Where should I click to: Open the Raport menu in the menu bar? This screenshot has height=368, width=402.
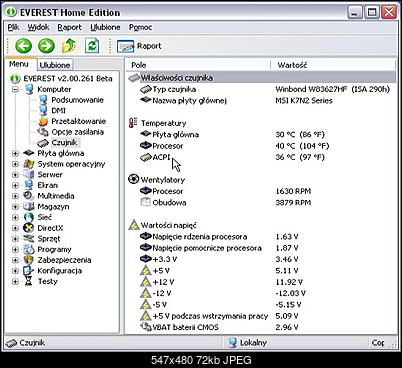click(69, 27)
